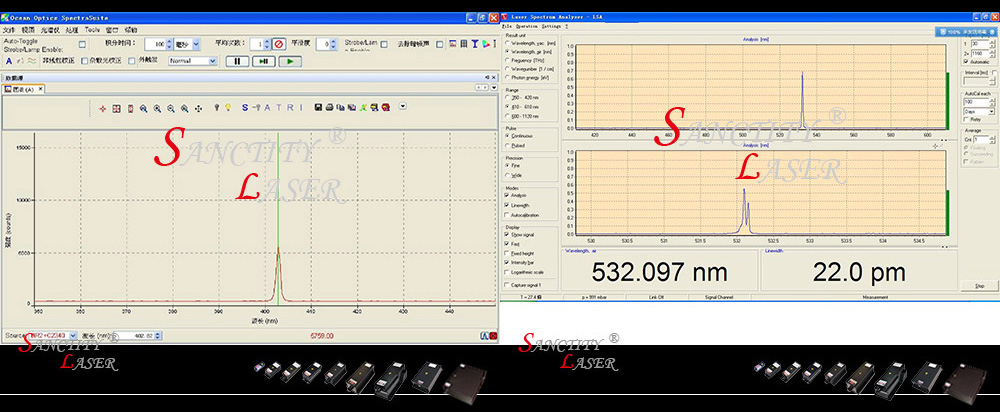This screenshot has height=412, width=1000.
Task: Select the 600 - 1120 nm range
Action: [x=521, y=116]
